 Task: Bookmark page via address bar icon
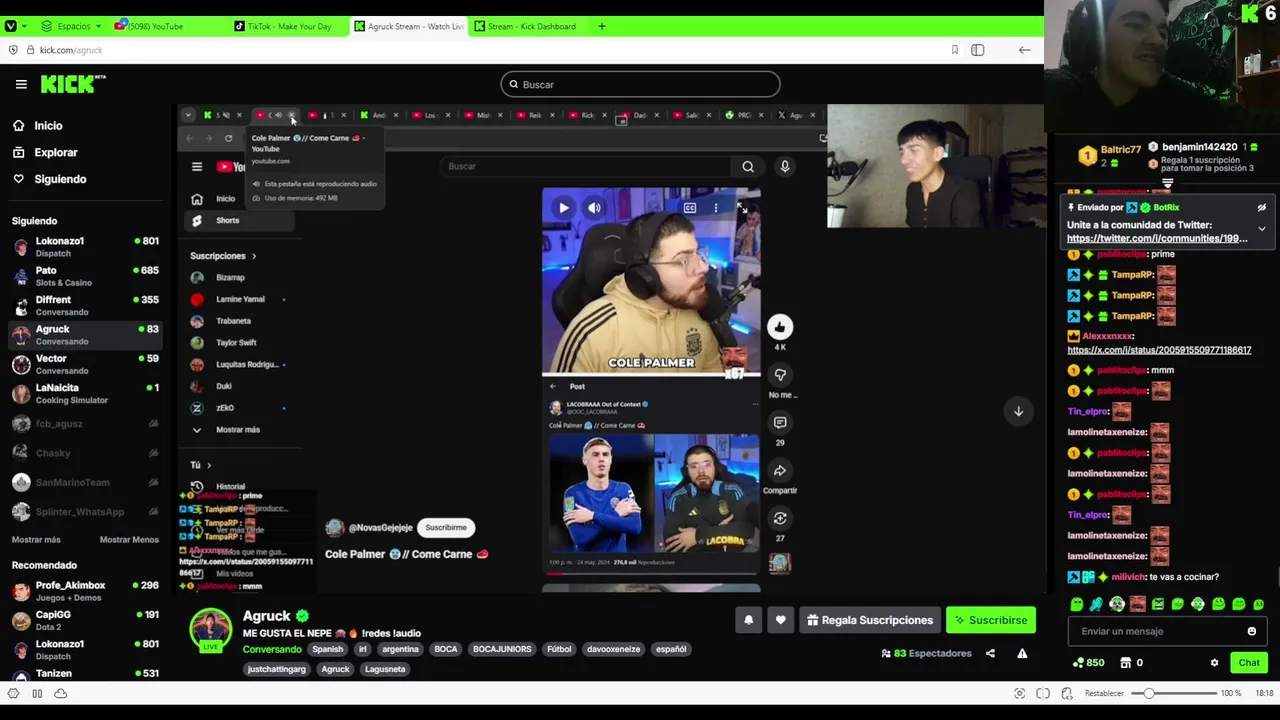(954, 50)
